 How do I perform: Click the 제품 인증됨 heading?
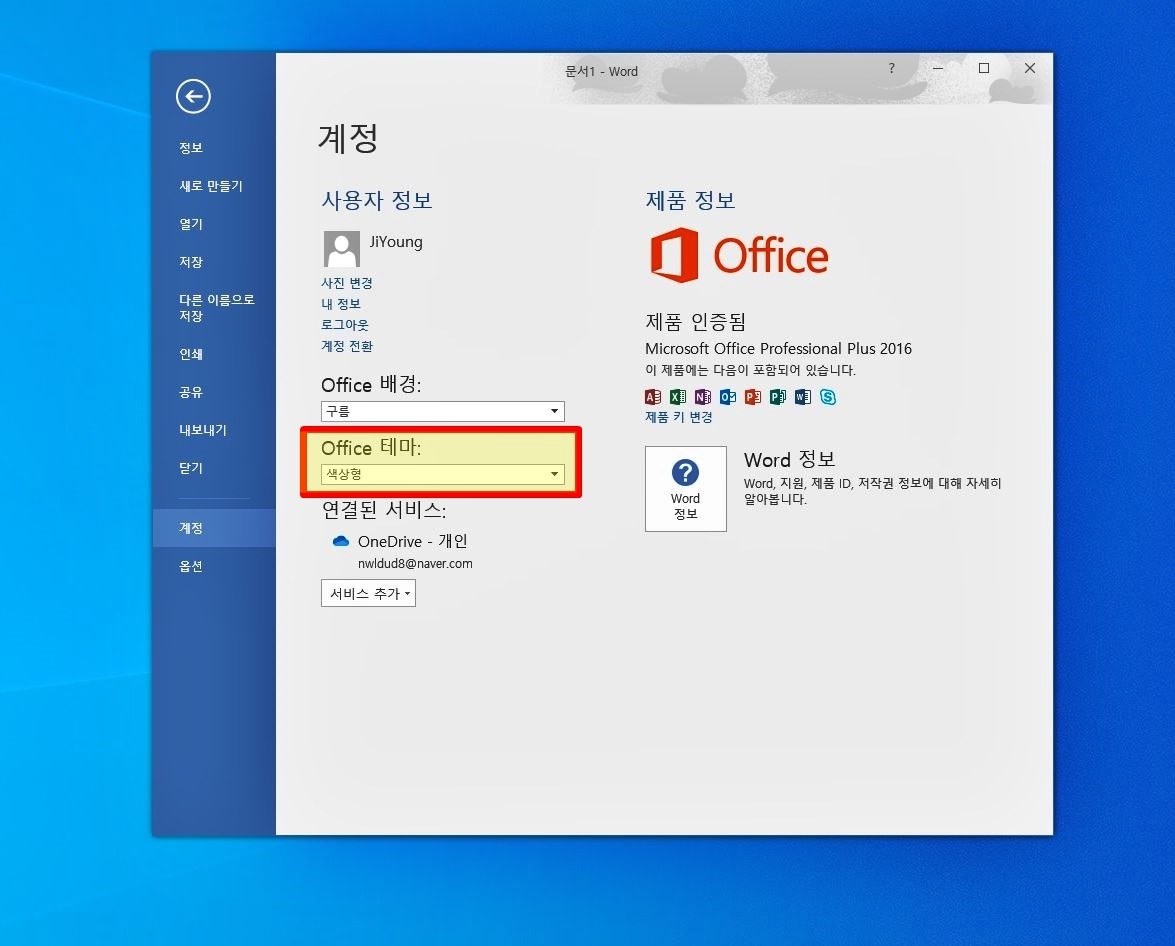pos(695,322)
